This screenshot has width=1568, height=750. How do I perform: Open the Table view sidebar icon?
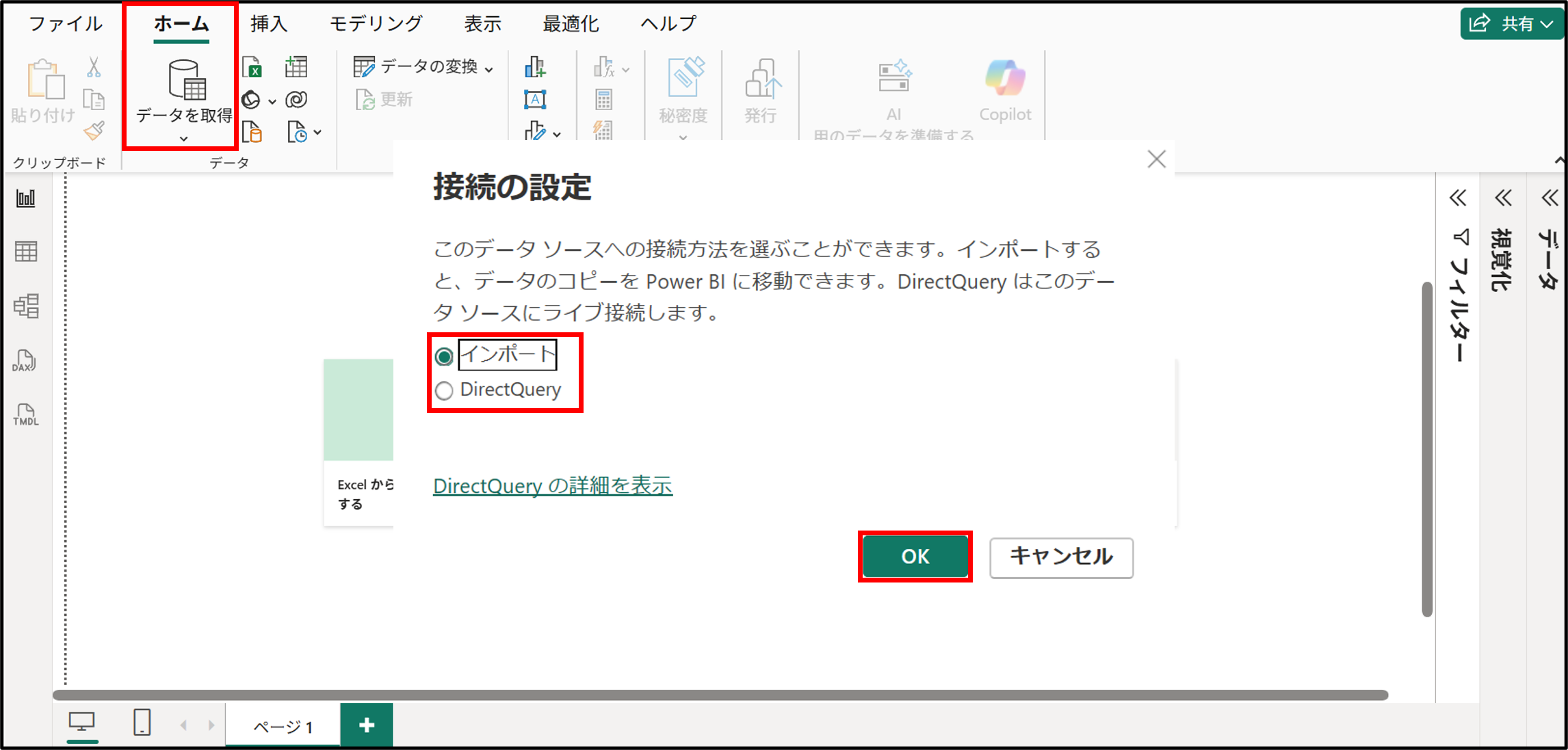click(x=26, y=252)
